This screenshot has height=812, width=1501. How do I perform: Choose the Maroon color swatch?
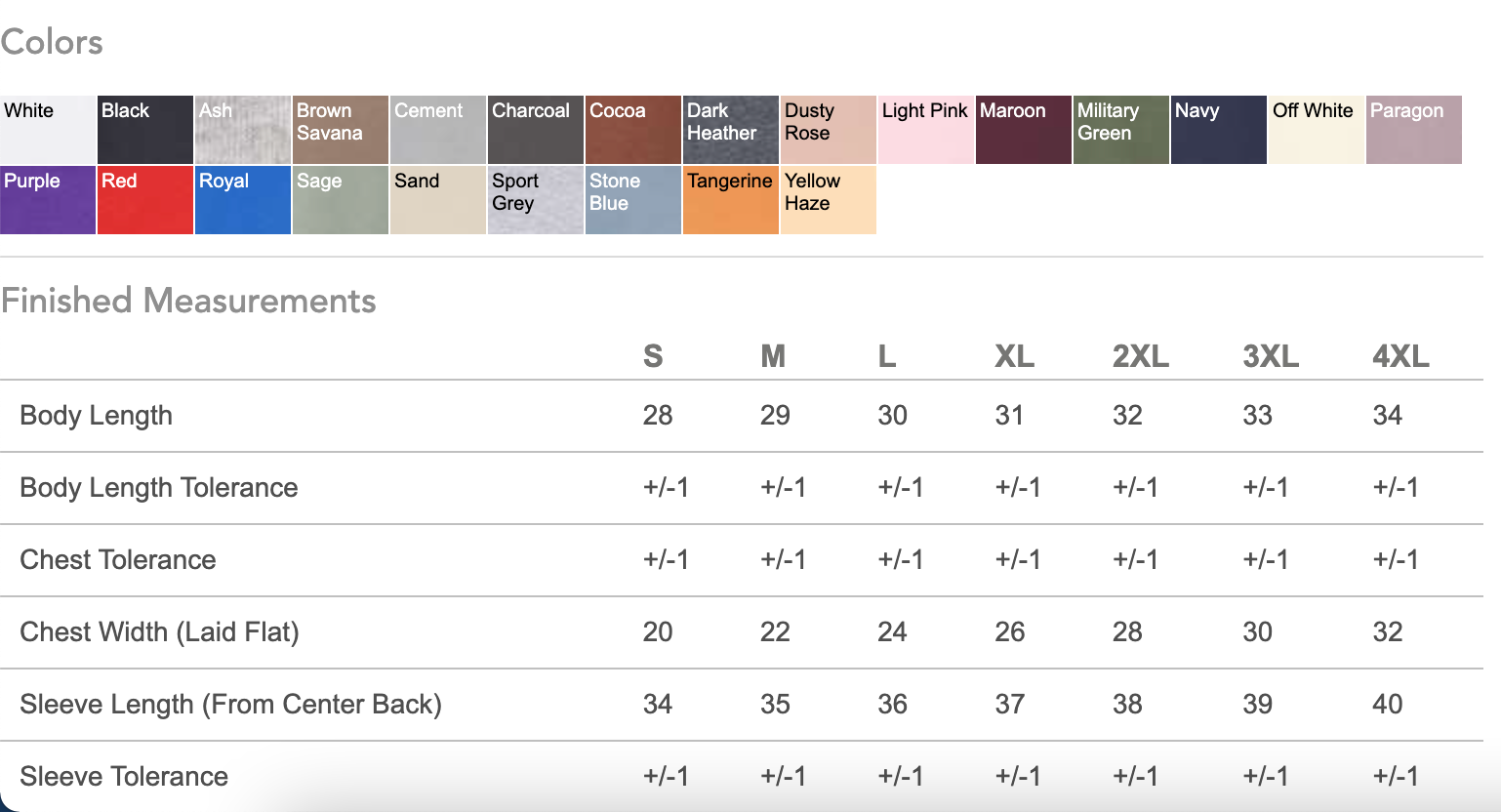coord(1024,130)
